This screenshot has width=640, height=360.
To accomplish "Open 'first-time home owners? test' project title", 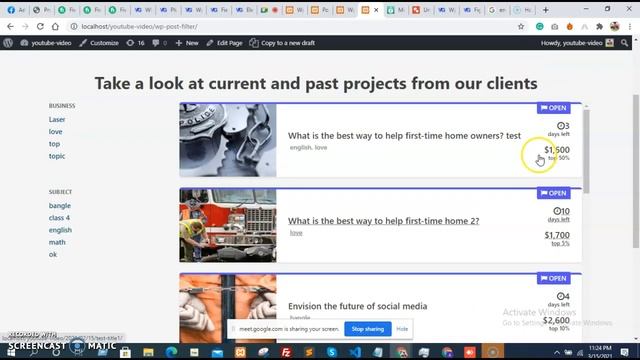I will [x=404, y=136].
